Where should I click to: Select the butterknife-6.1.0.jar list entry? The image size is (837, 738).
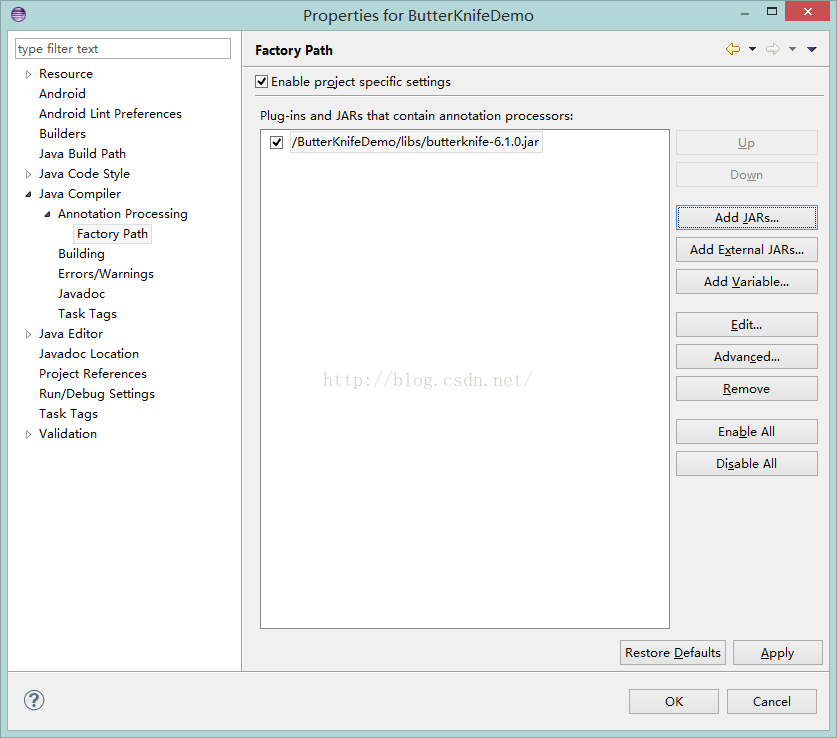click(x=416, y=142)
